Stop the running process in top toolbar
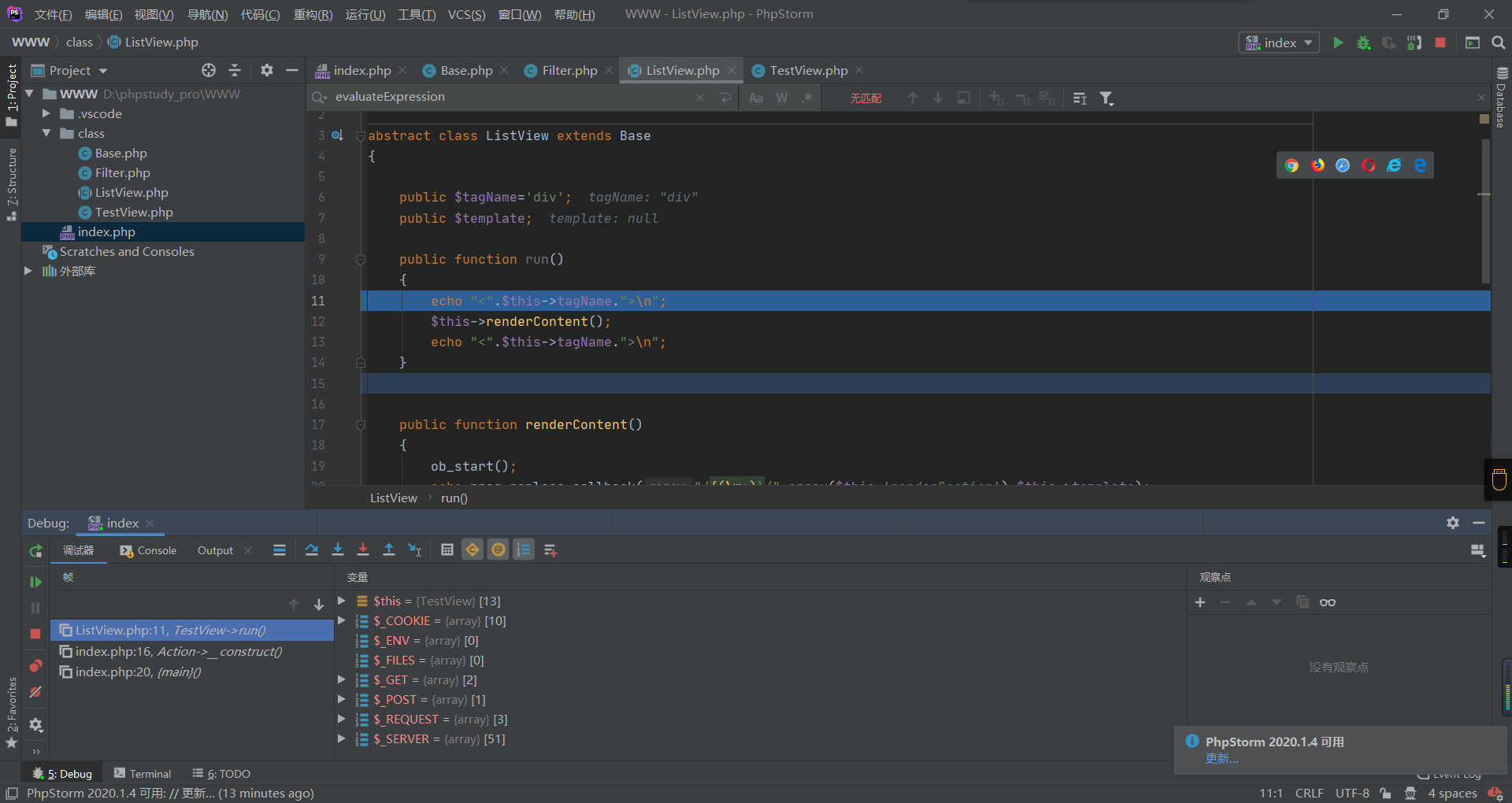Image resolution: width=1512 pixels, height=803 pixels. (x=1440, y=43)
